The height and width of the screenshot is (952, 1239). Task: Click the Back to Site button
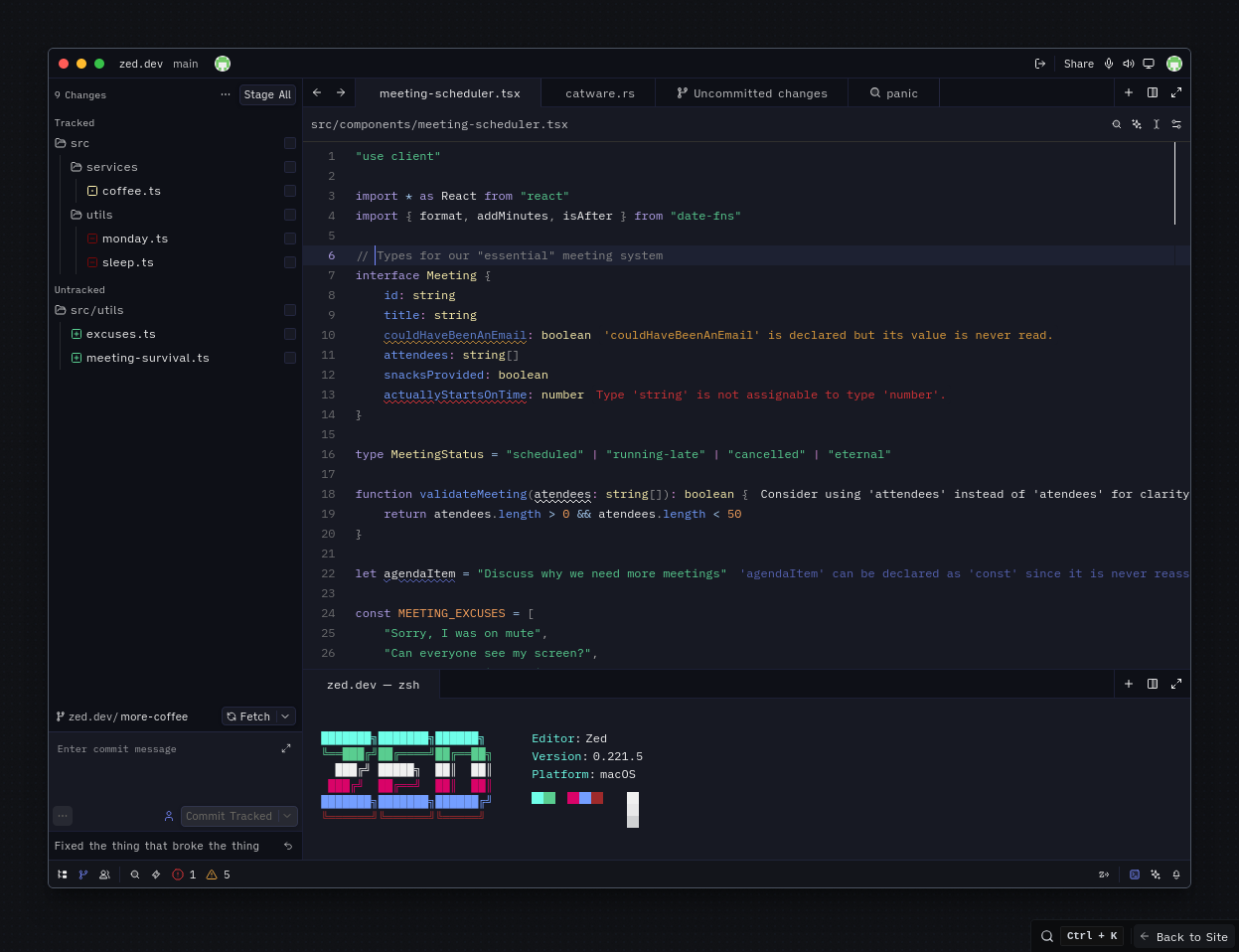[x=1183, y=936]
